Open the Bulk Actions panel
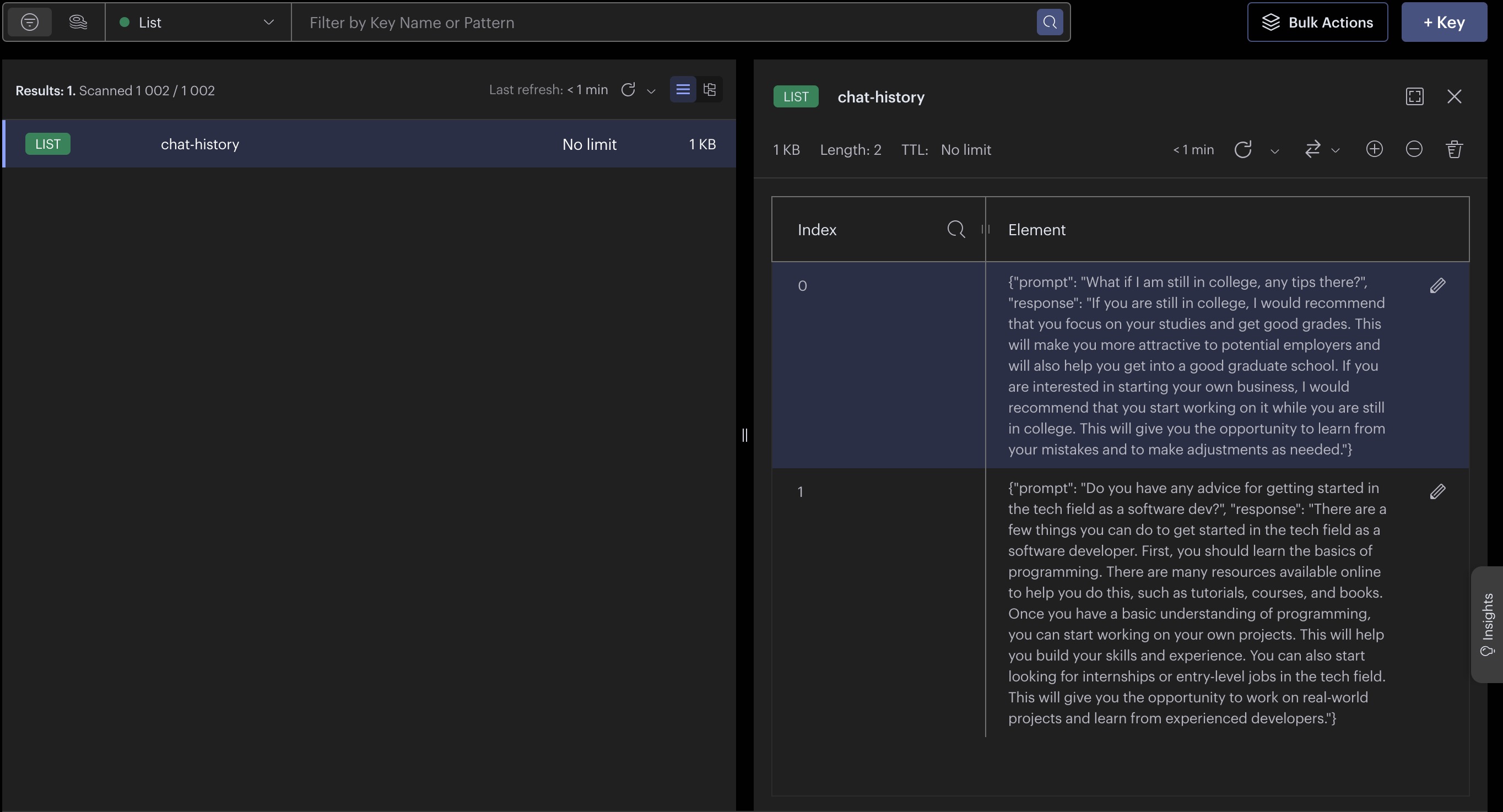 point(1317,23)
